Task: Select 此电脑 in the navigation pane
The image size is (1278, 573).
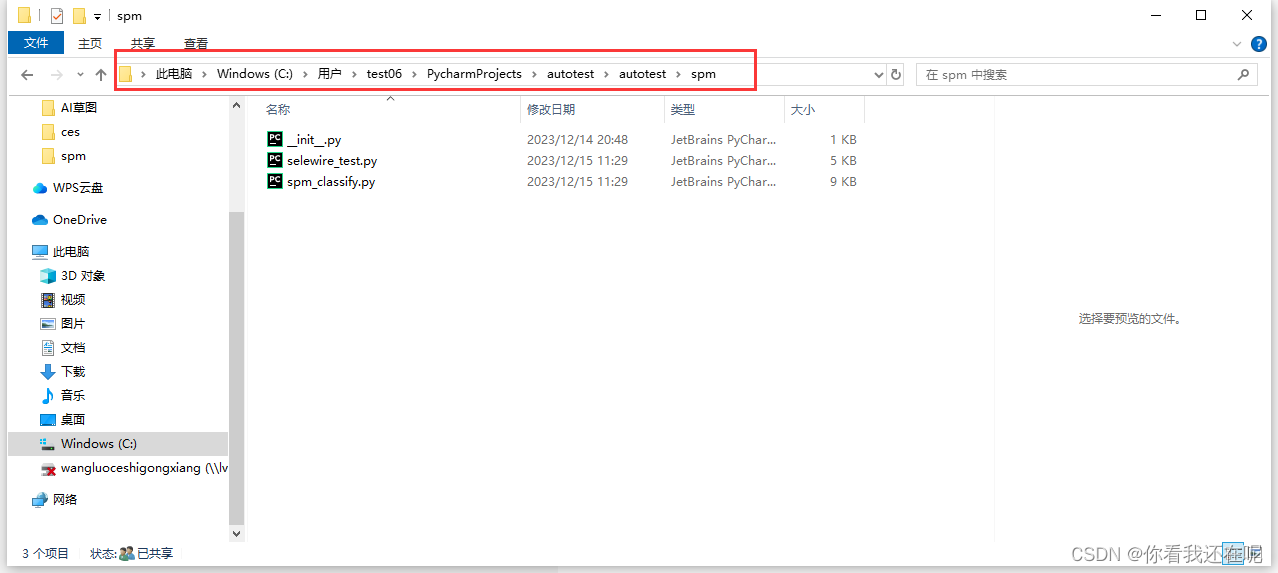Action: point(71,252)
